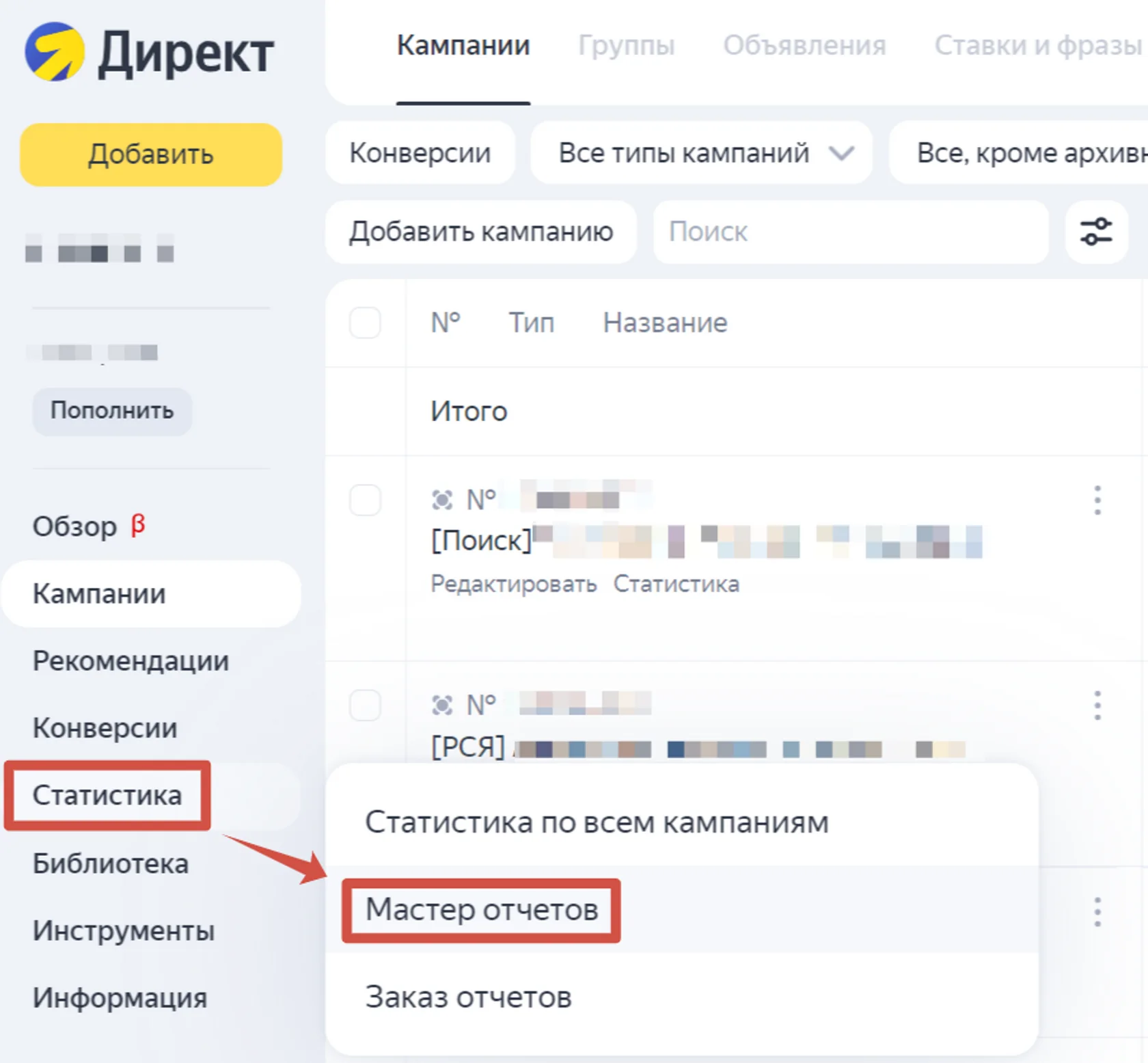This screenshot has width=1148, height=1063.
Task: Click the campaign type icon for [РСЯ] row
Action: click(x=442, y=705)
